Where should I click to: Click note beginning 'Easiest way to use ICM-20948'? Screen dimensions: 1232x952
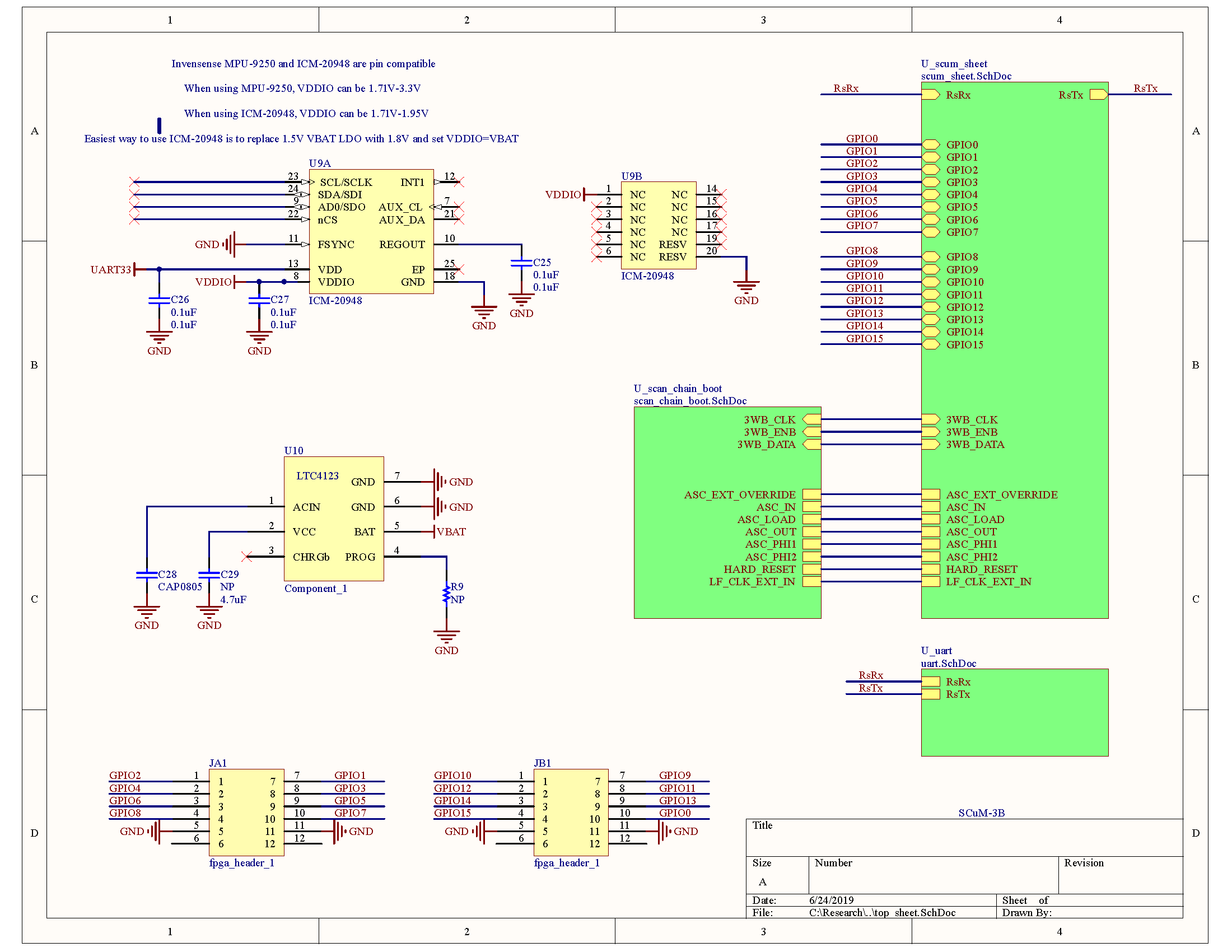click(x=301, y=139)
